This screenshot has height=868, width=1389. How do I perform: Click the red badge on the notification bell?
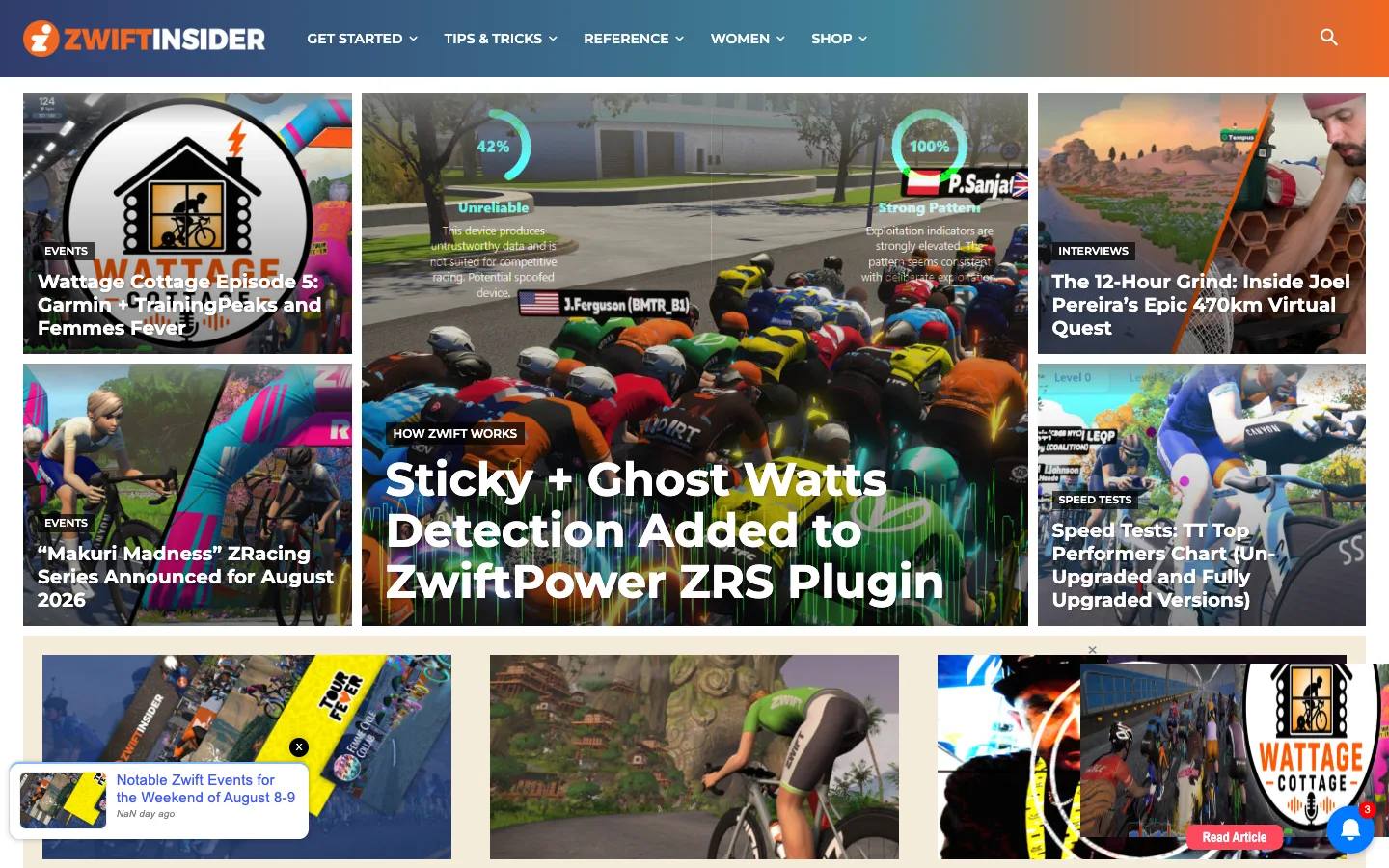1367,809
